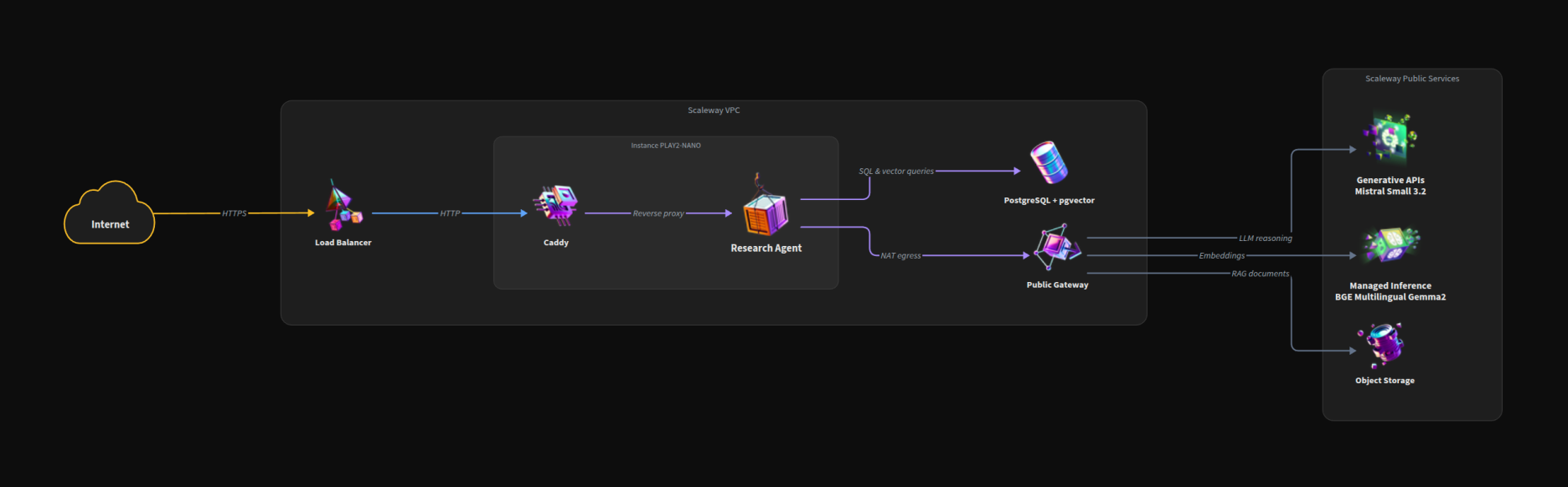Screen dimensions: 1568x487
Task: Click the 'Generative APIs' label
Action: click(1390, 181)
